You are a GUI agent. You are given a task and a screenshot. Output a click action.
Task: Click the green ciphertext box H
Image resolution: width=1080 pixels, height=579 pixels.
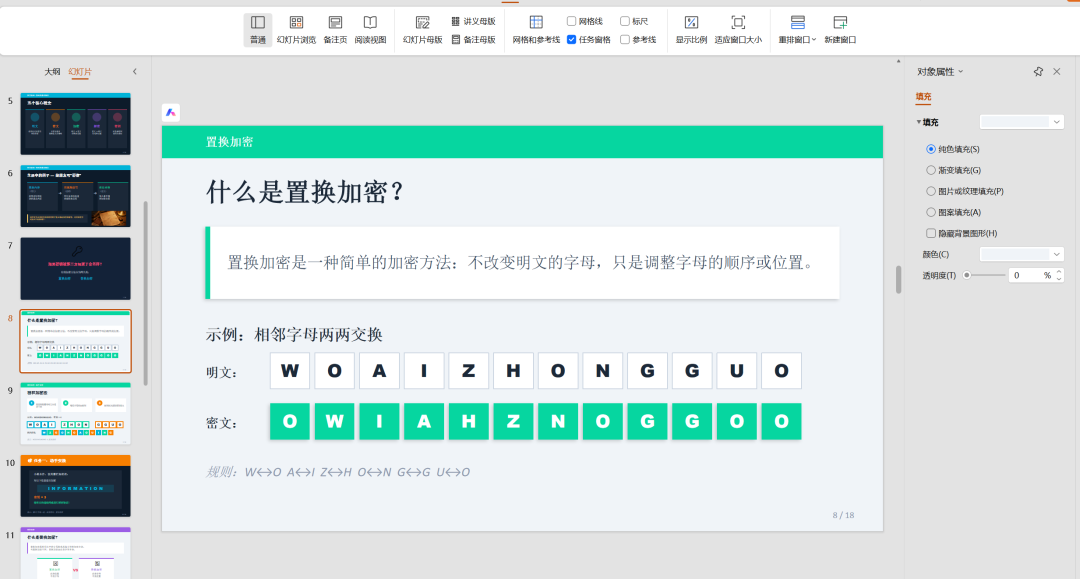[468, 421]
